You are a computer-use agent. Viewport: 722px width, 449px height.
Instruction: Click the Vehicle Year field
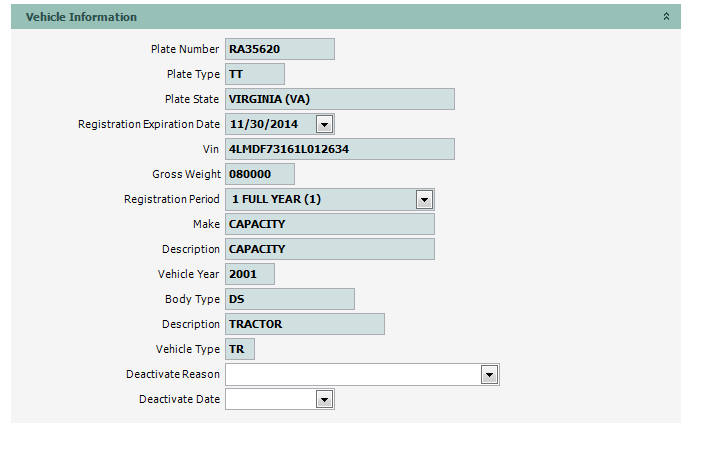point(249,274)
